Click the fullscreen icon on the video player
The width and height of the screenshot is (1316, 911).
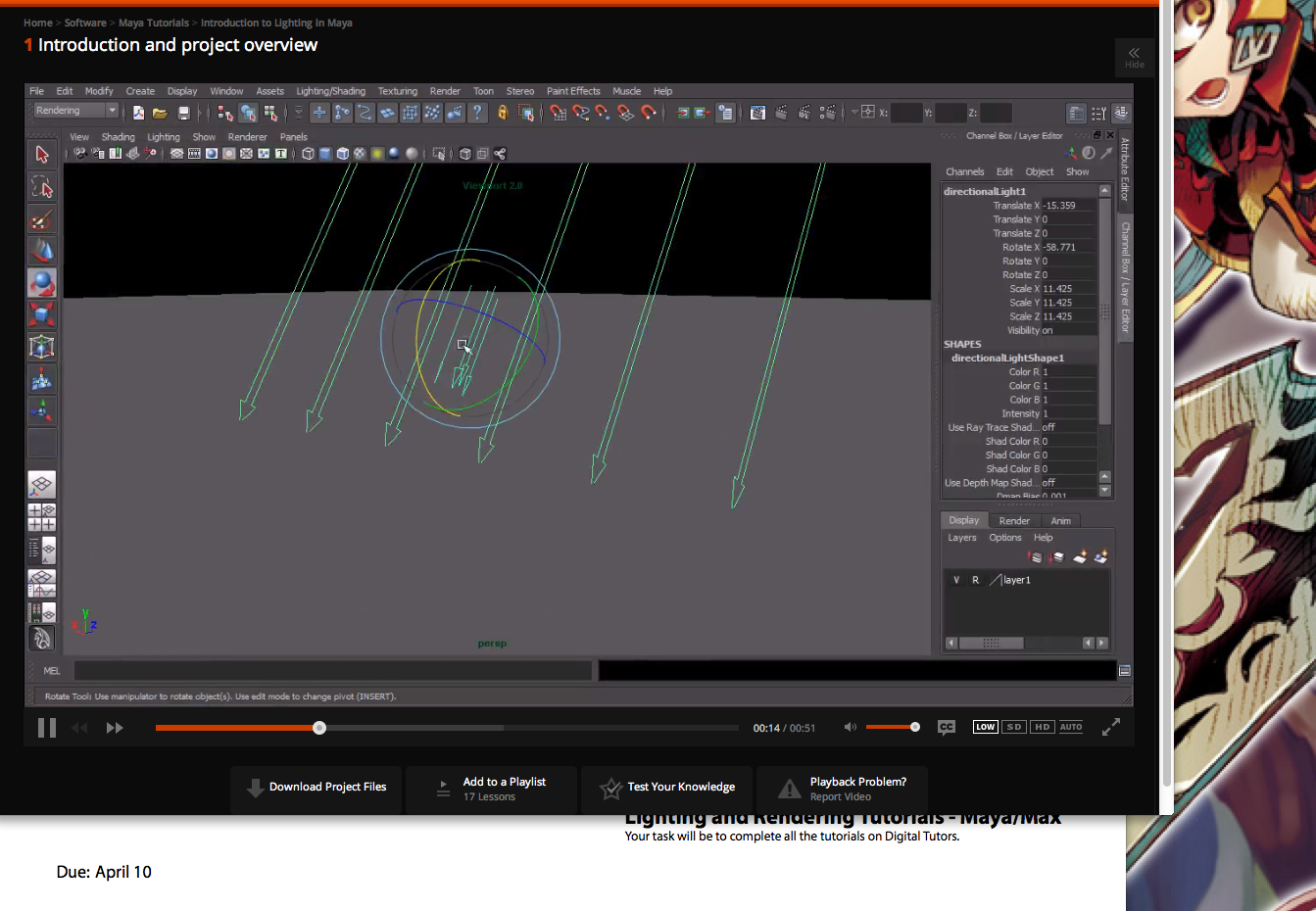click(1110, 727)
